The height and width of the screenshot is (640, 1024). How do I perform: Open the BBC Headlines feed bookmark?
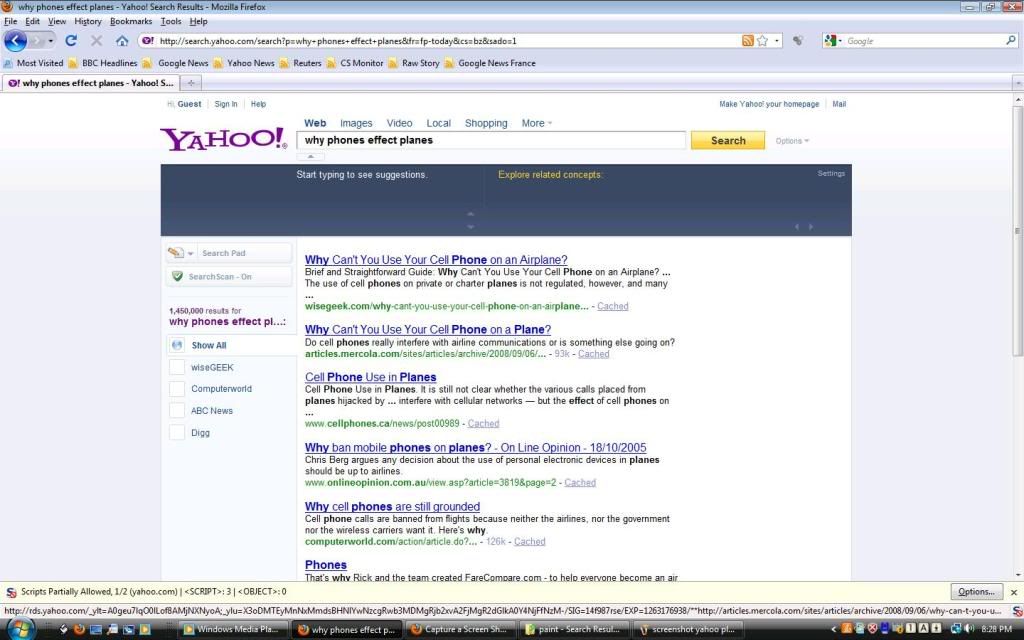(x=103, y=63)
